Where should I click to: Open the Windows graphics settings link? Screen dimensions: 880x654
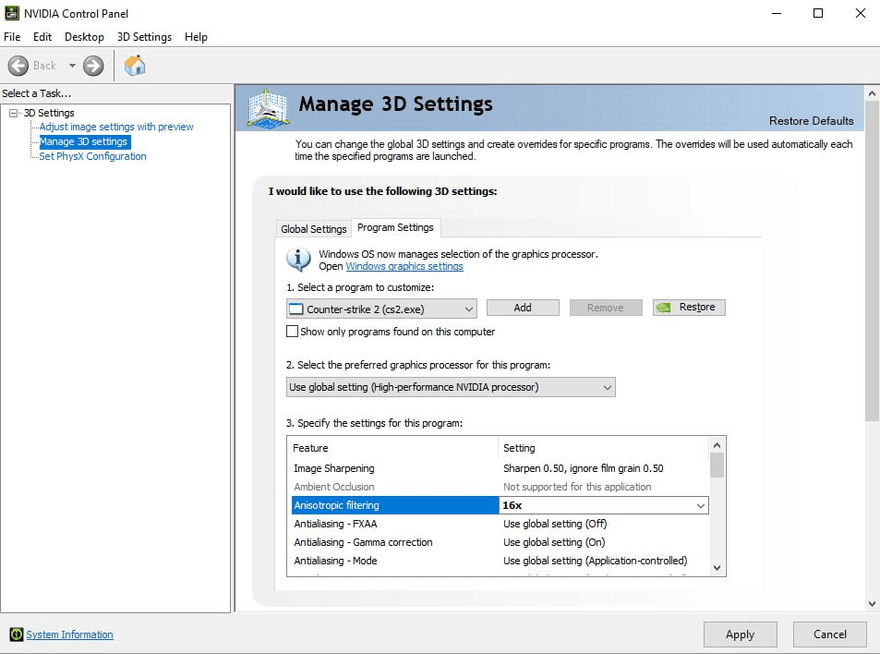[x=404, y=267]
